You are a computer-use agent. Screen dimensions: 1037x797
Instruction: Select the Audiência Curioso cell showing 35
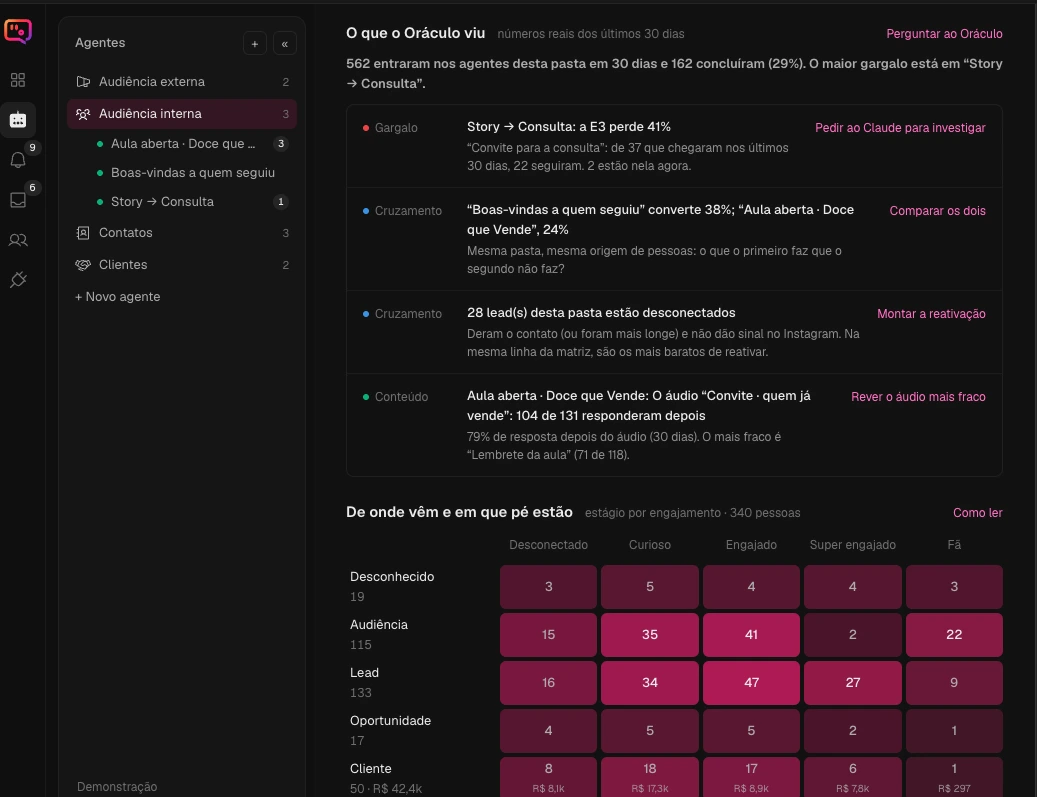coord(649,635)
